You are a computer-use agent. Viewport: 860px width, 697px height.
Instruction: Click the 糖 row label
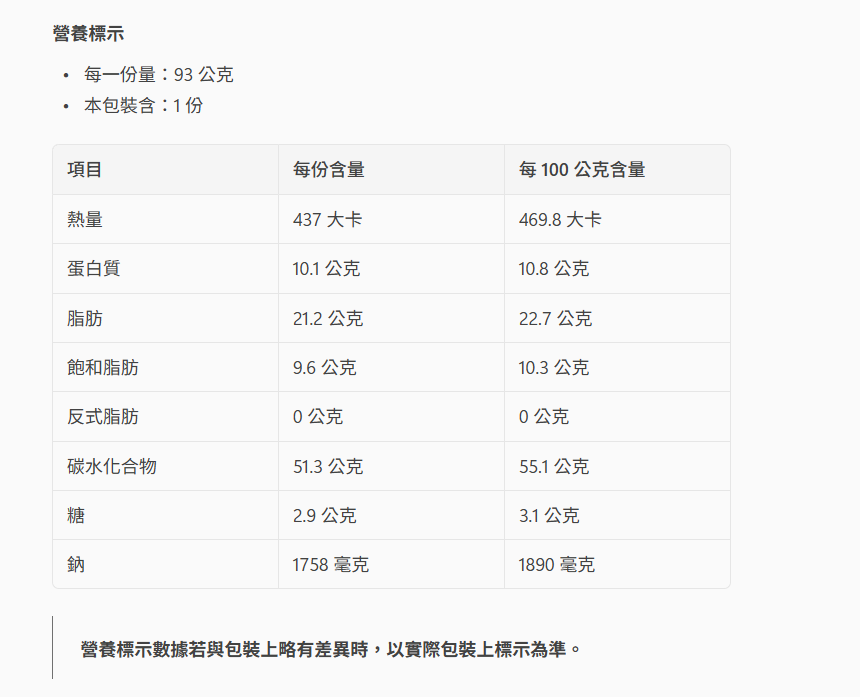click(x=76, y=516)
